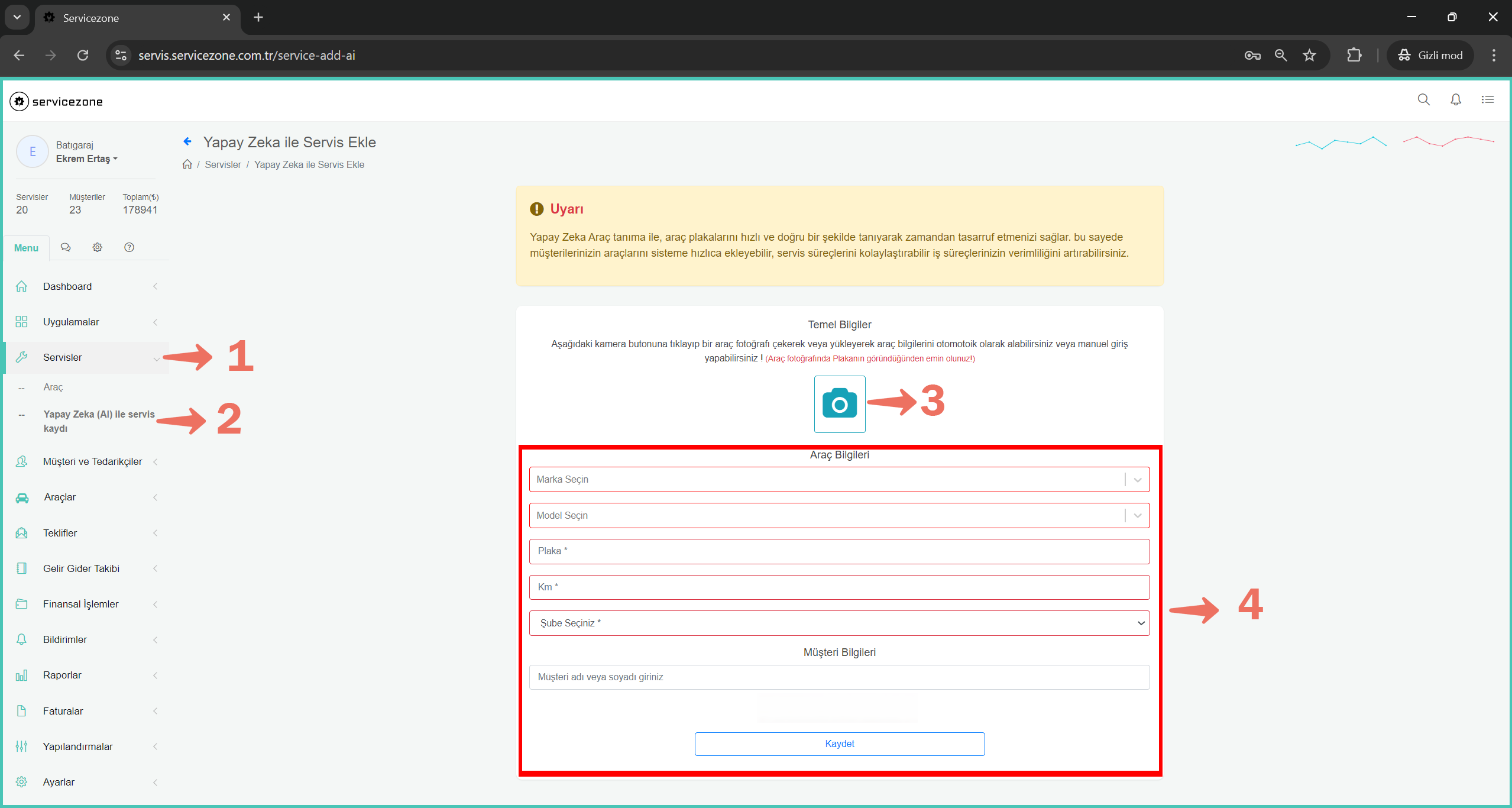The height and width of the screenshot is (808, 1512).
Task: Open the notifications bell in header
Action: pos(1455,100)
